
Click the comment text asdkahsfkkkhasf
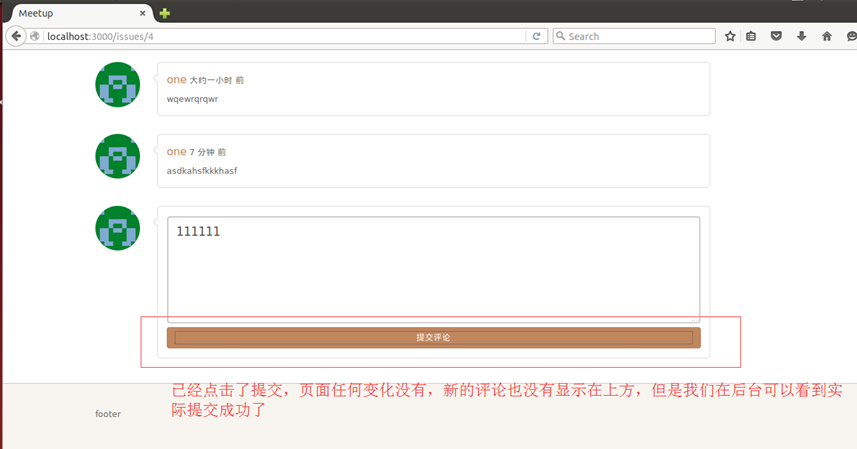point(202,171)
